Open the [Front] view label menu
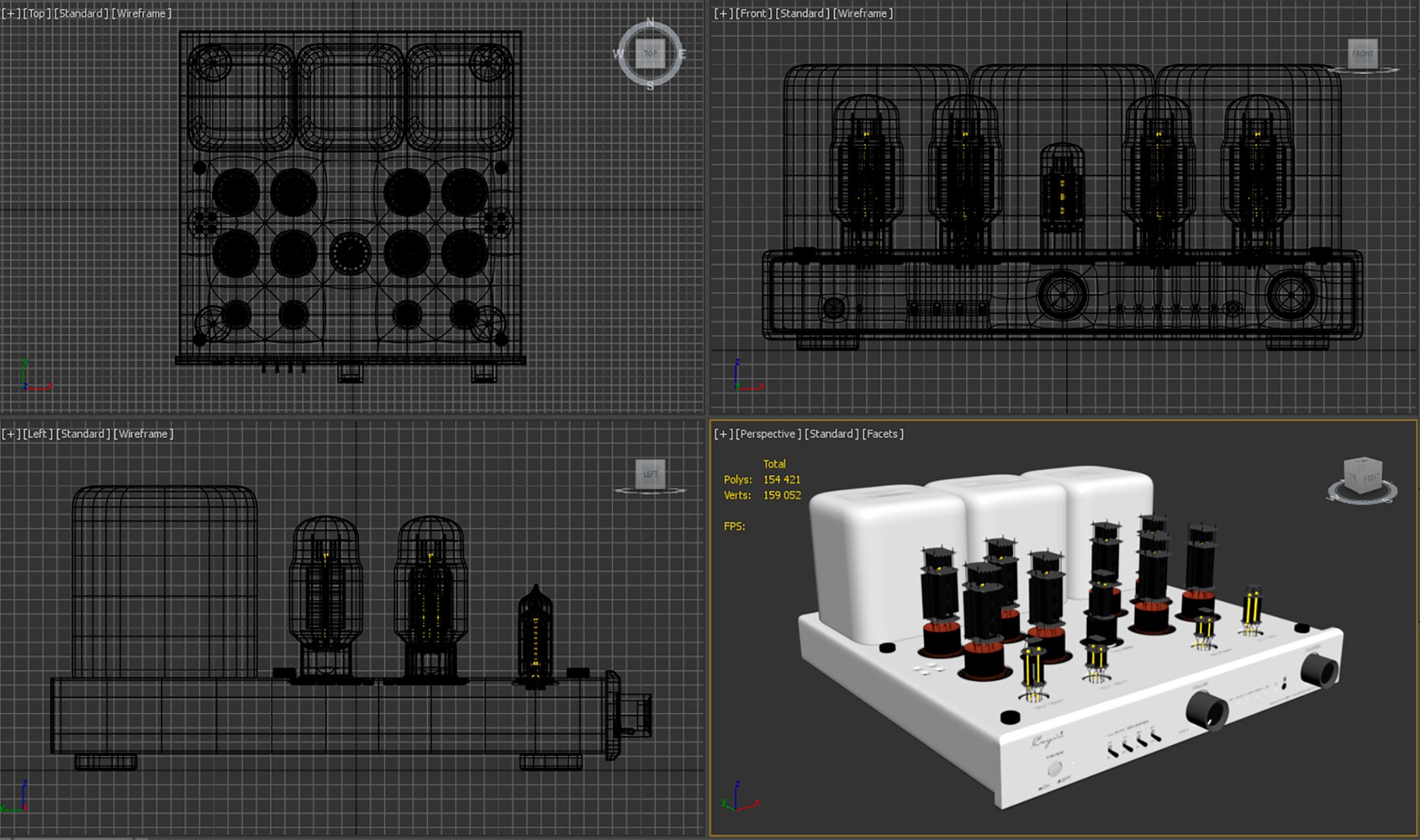Screen dimensions: 1420x840 click(x=754, y=13)
